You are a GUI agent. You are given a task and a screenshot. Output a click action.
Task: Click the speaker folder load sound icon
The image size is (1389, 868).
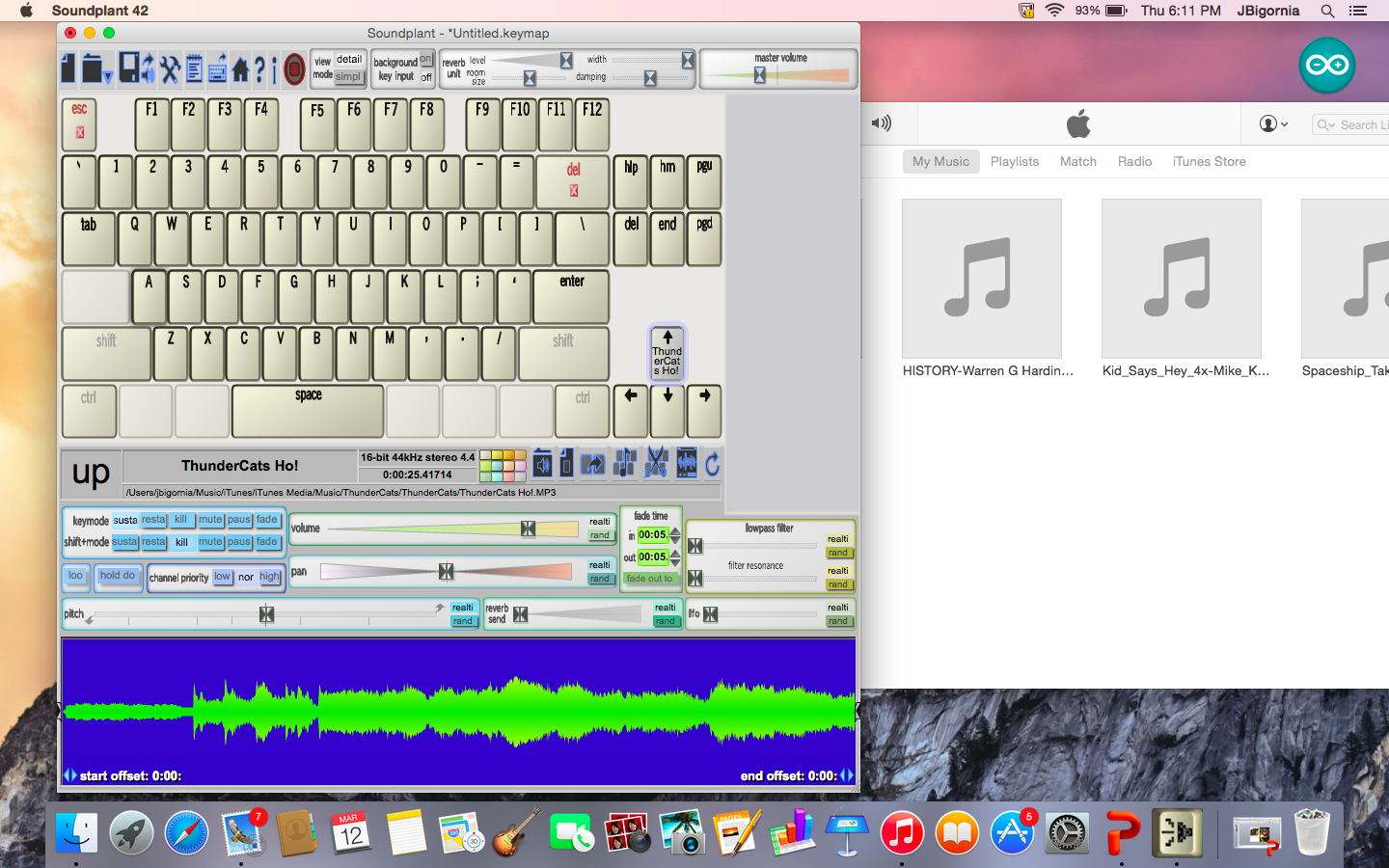pyautogui.click(x=543, y=465)
